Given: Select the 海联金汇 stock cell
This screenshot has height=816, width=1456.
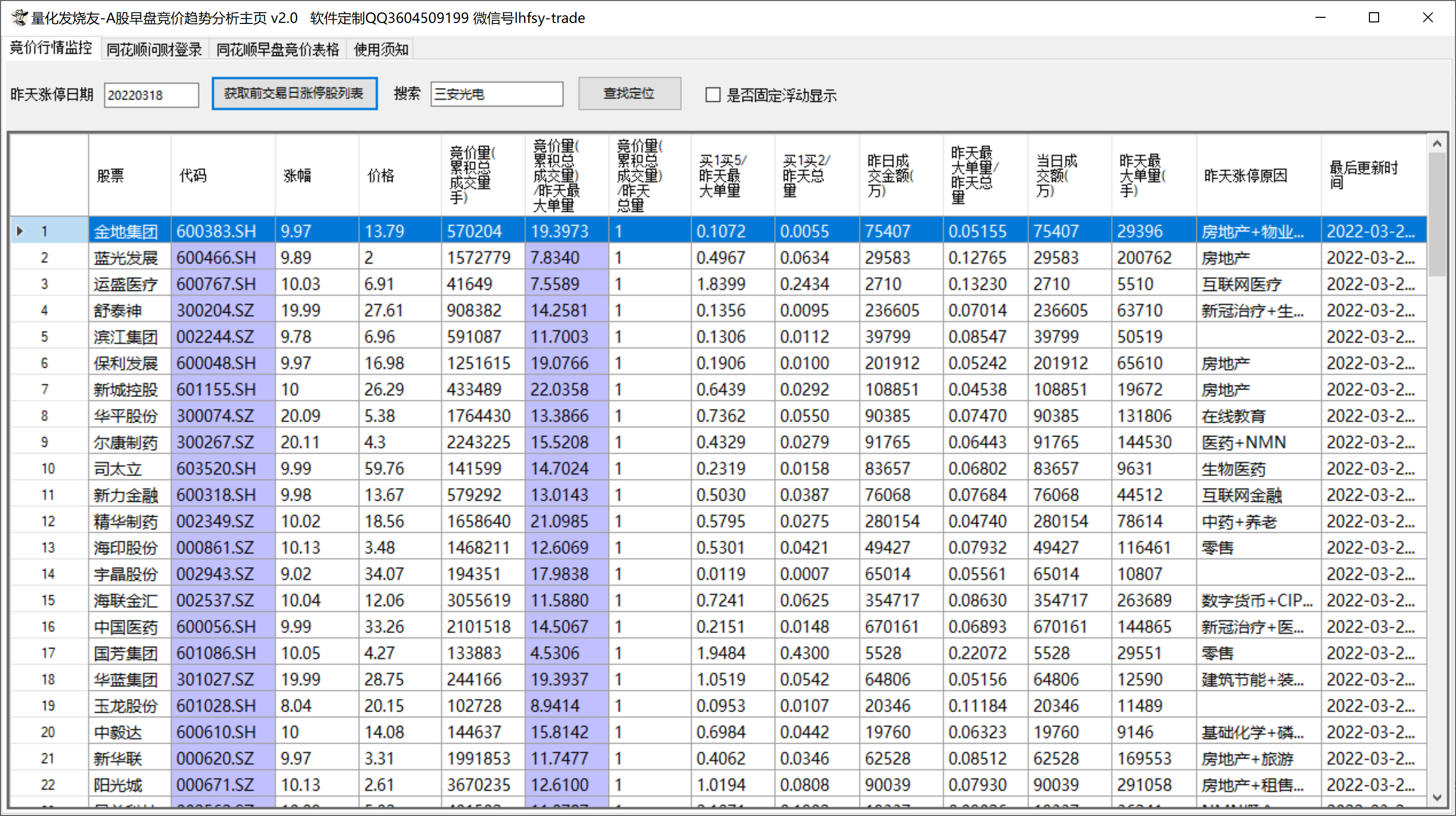Looking at the screenshot, I should coord(129,600).
